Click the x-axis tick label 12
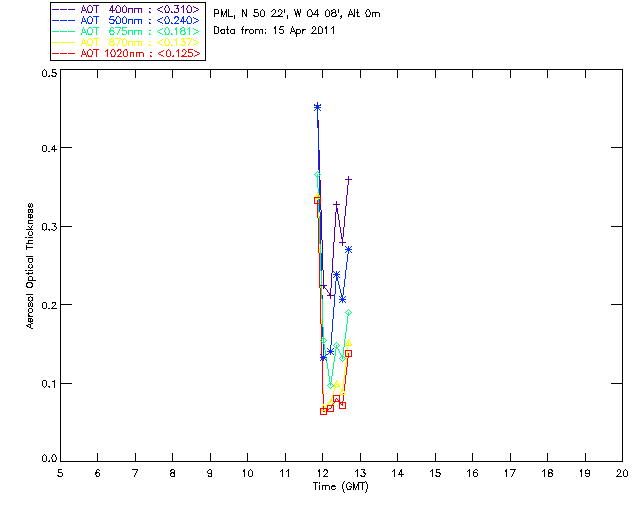 (322, 474)
